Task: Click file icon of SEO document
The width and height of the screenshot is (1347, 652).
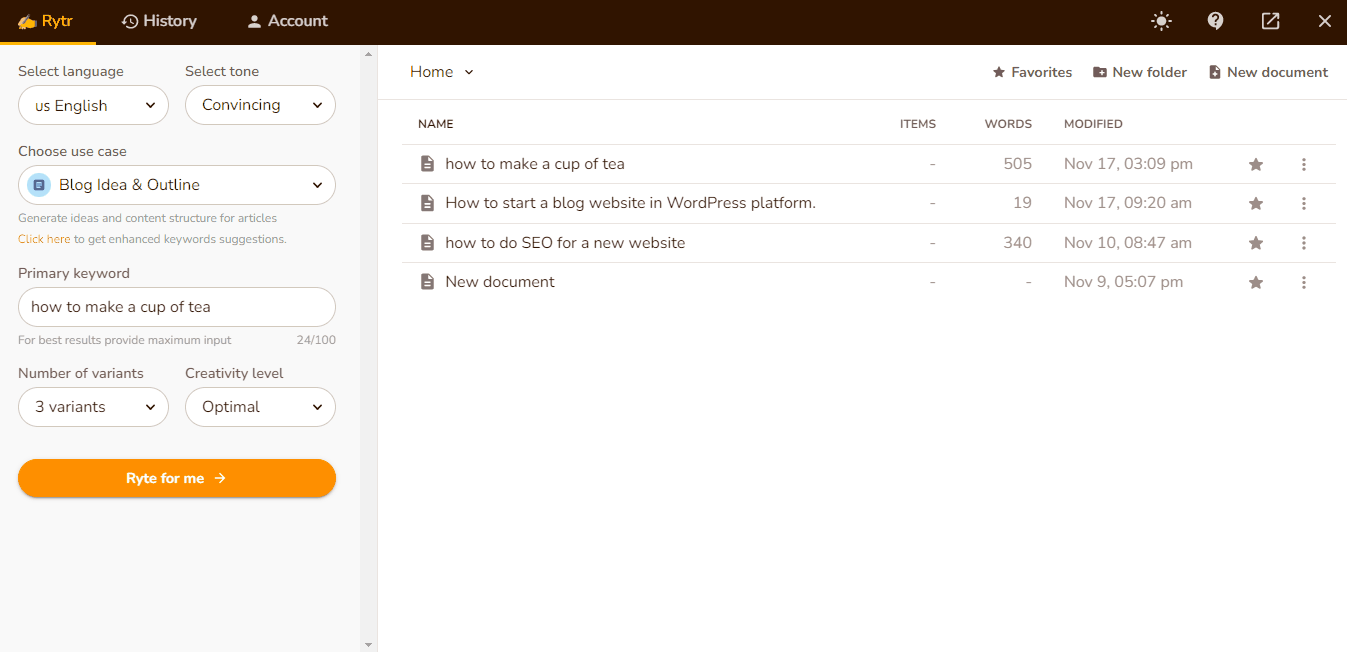Action: (427, 243)
